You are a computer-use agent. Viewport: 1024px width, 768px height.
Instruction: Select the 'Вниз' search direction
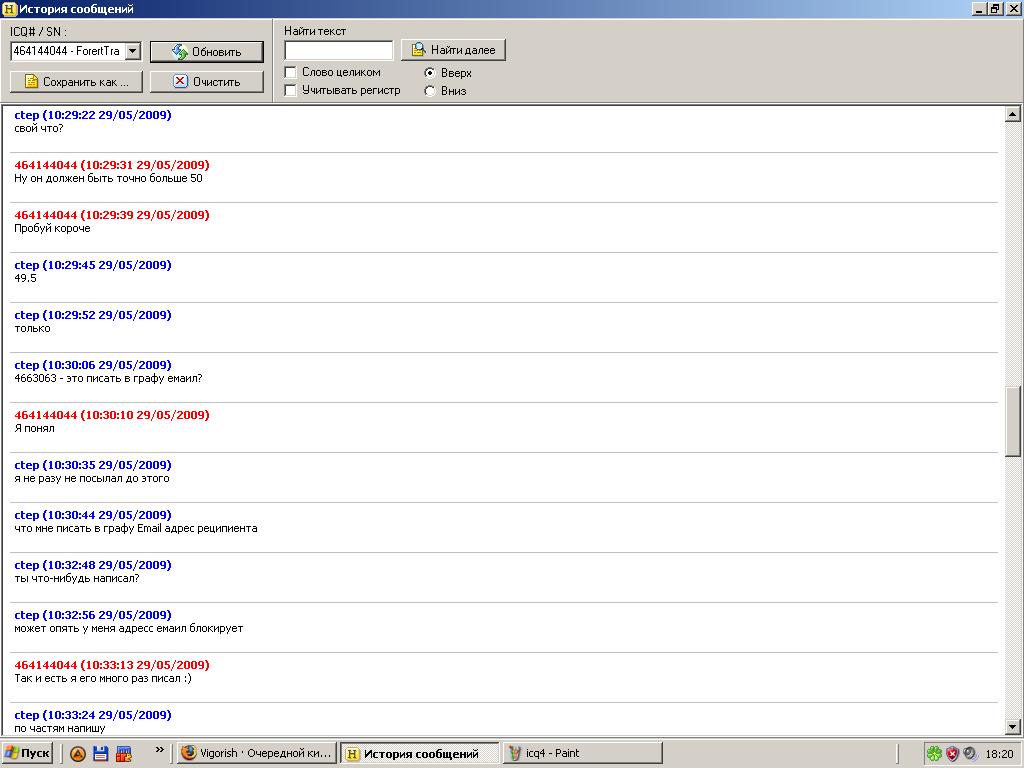[x=430, y=91]
